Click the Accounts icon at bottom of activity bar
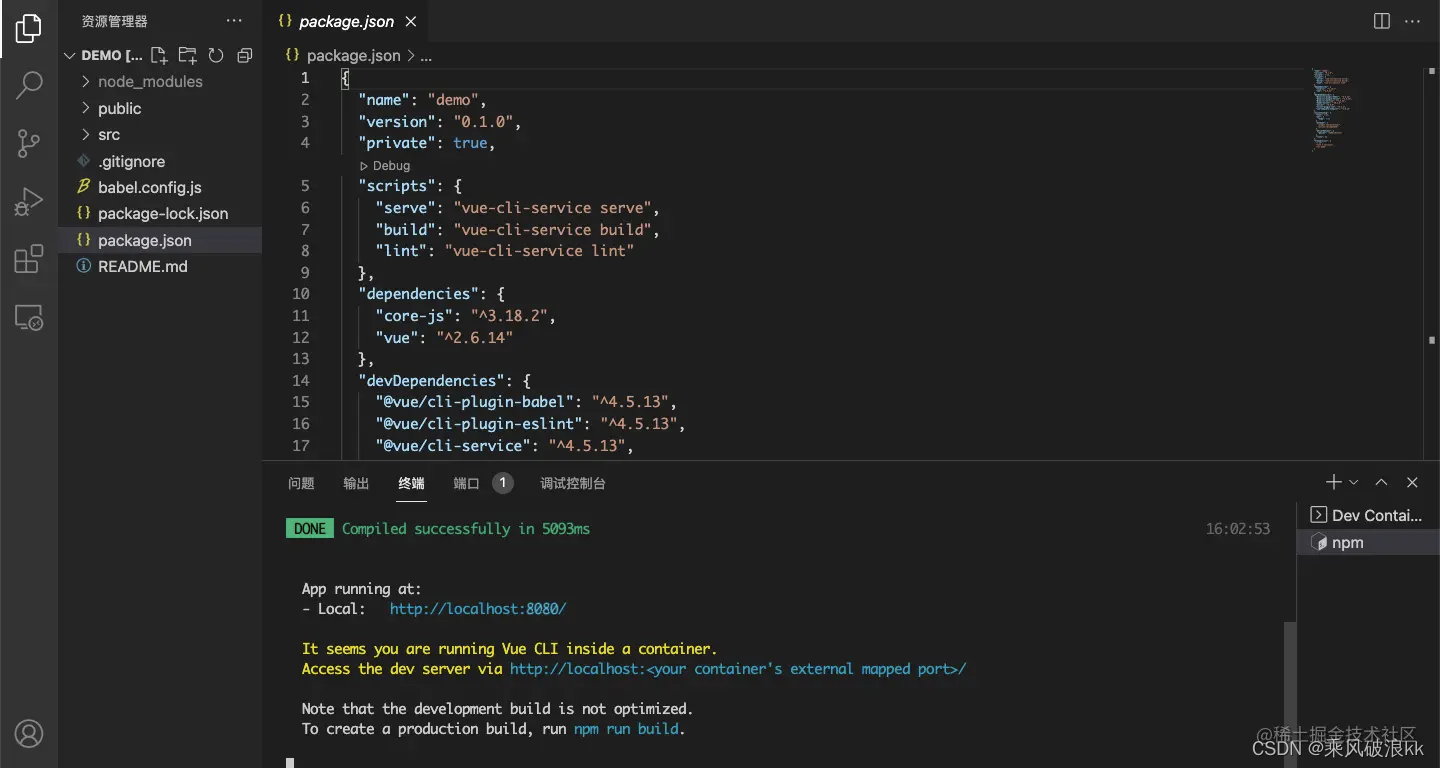This screenshot has width=1440, height=768. [27, 733]
